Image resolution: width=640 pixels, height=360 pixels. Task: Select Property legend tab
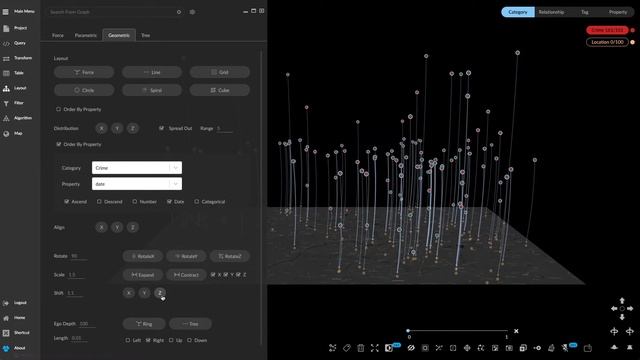coord(618,12)
